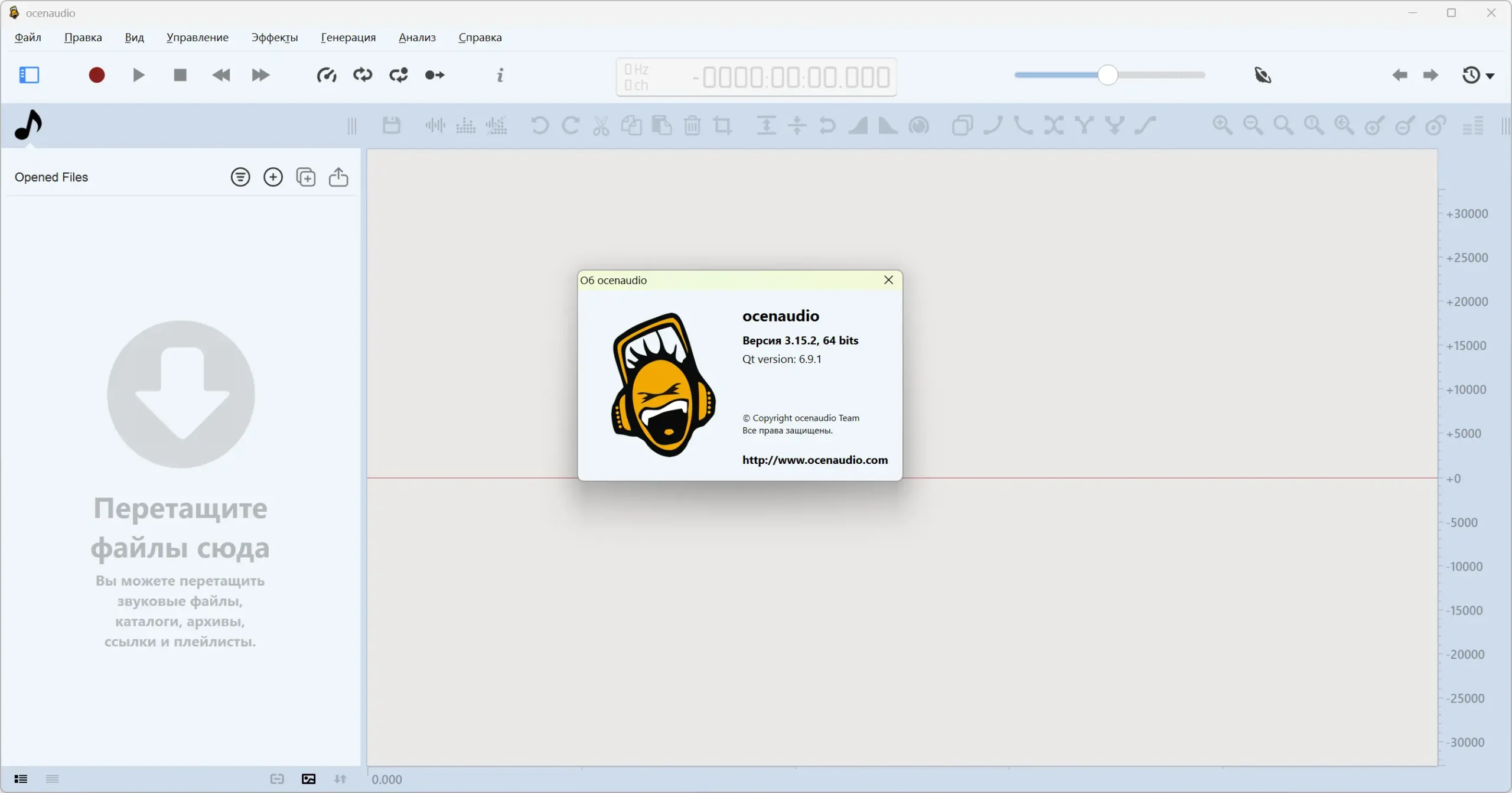Toggle the loop playback icon
The image size is (1512, 793).
(363, 75)
